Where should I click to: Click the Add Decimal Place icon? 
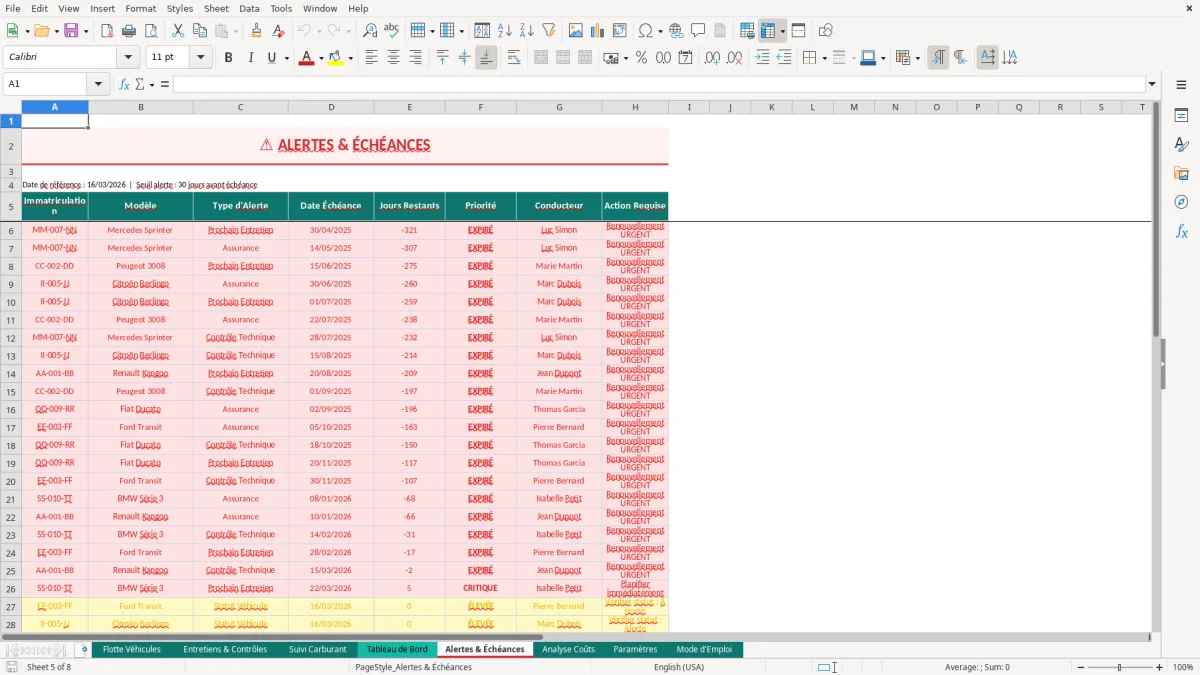coord(712,58)
